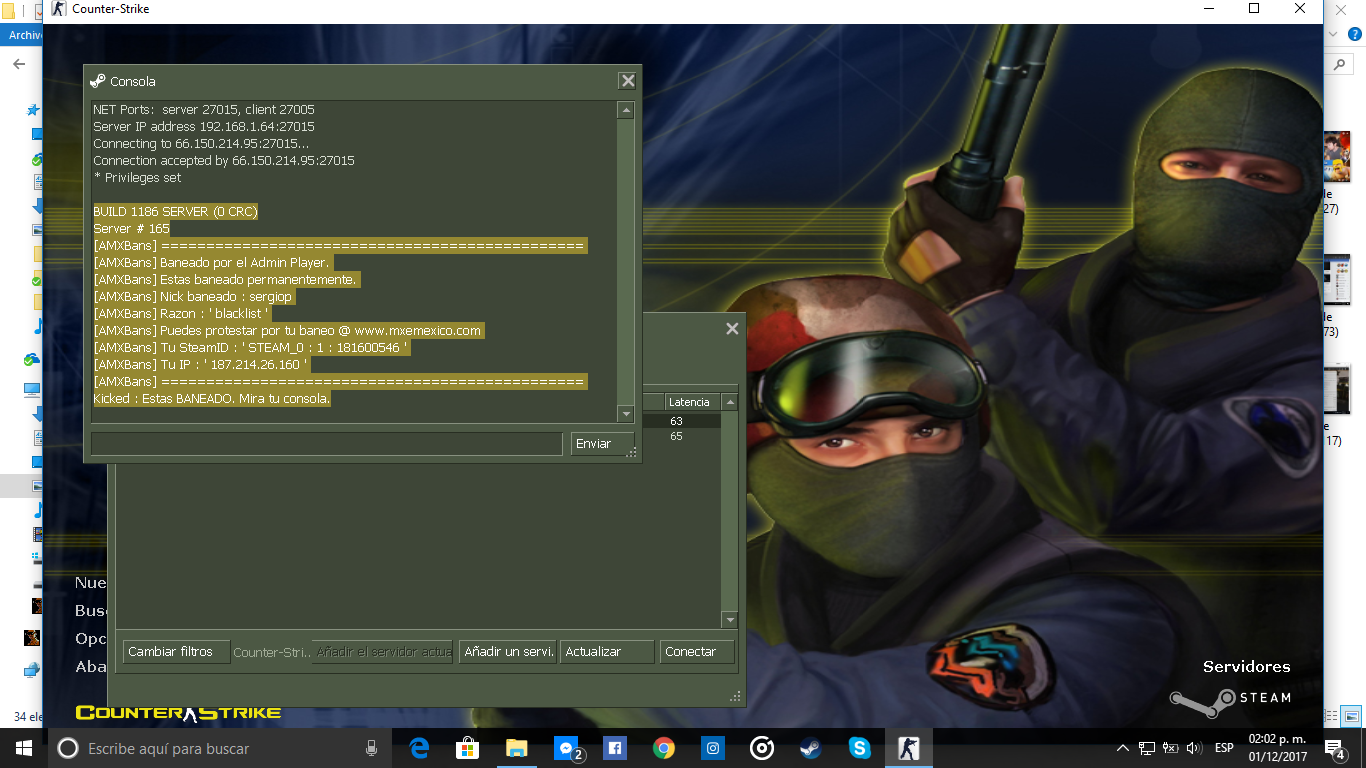Click the ESP language indicator
The height and width of the screenshot is (768, 1366).
point(1224,748)
